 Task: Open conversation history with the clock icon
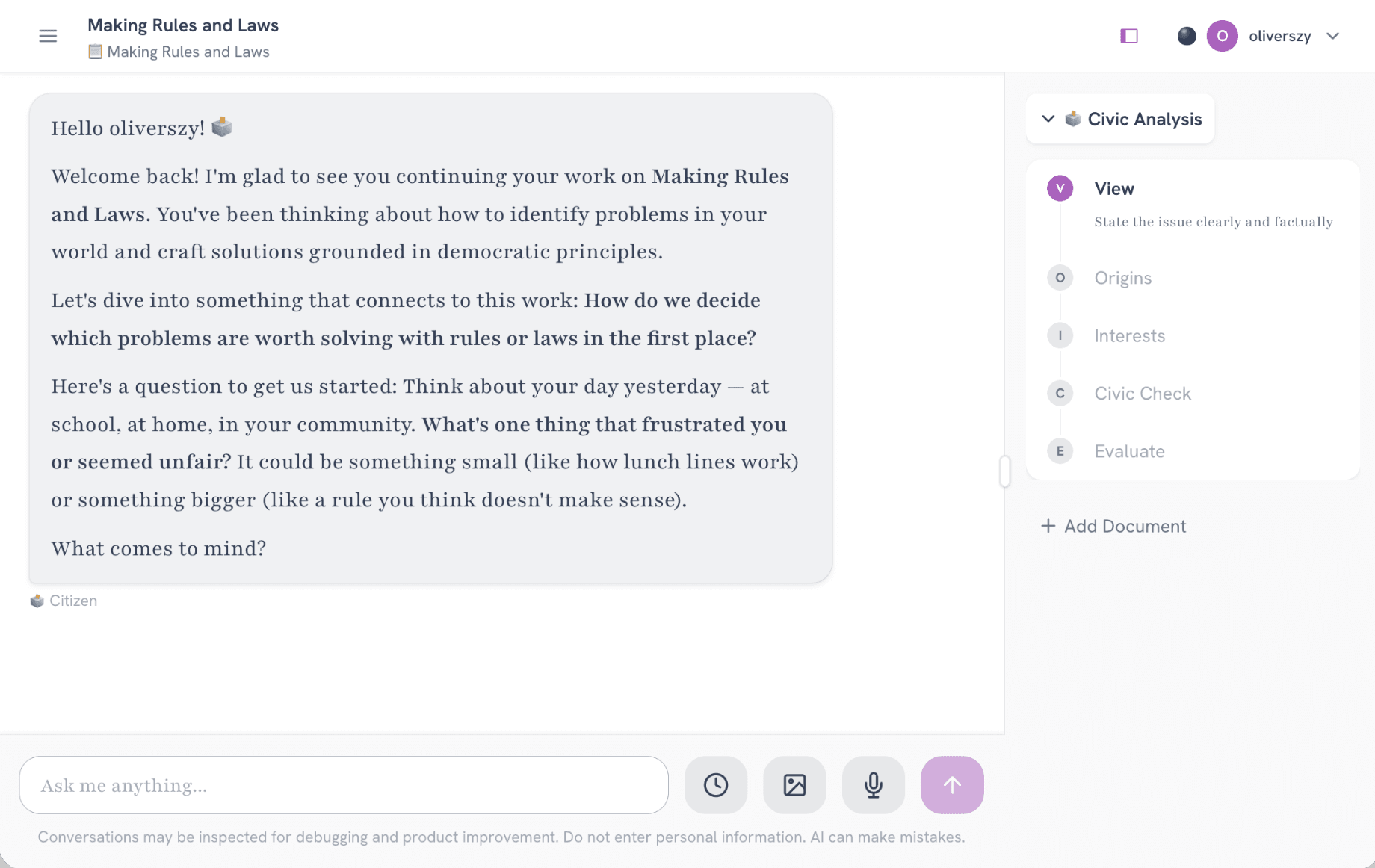pyautogui.click(x=715, y=785)
